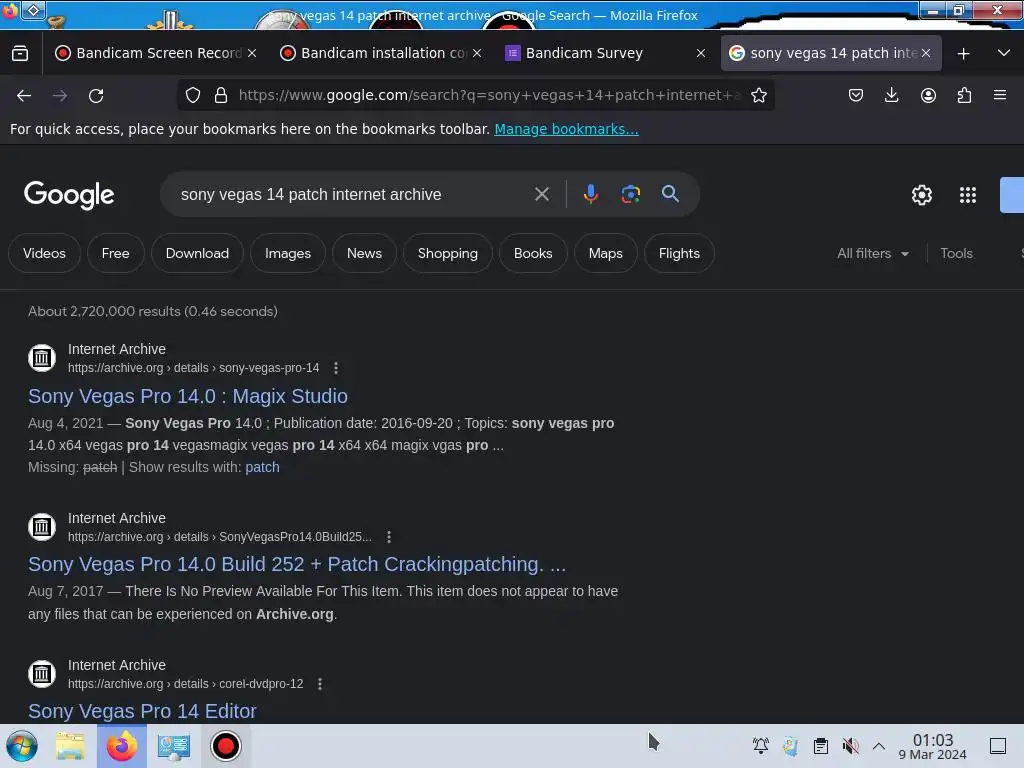The height and width of the screenshot is (768, 1024).
Task: Open options for sony-vegas-pro-14 result
Action: pos(336,368)
